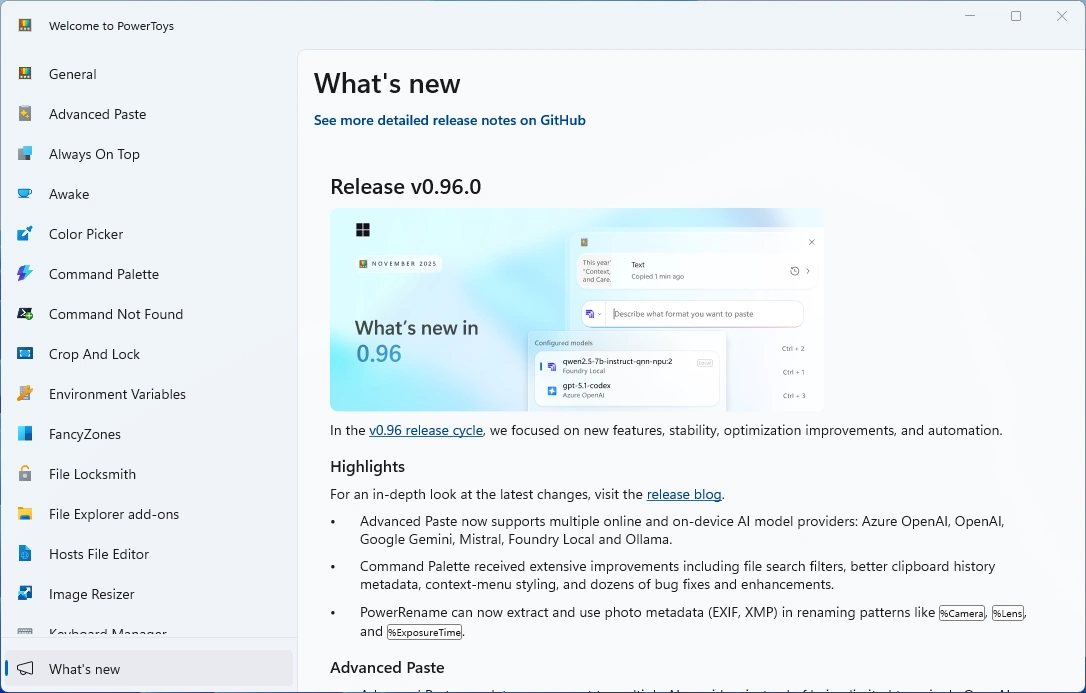Click the File Locksmith padlock icon
Viewport: 1086px width, 693px height.
25,474
